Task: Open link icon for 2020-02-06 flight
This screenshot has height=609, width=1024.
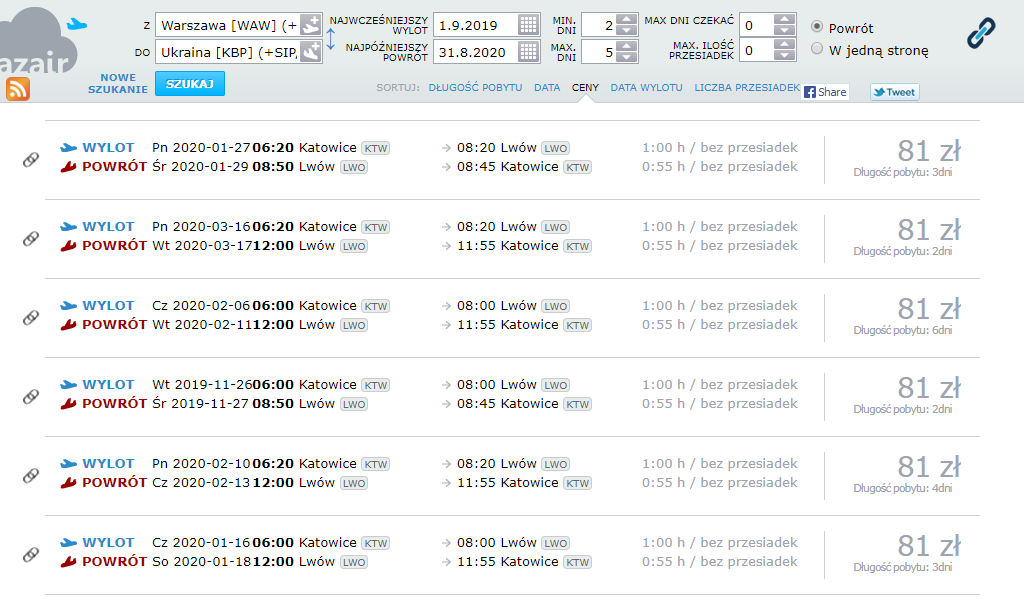Action: tap(31, 317)
